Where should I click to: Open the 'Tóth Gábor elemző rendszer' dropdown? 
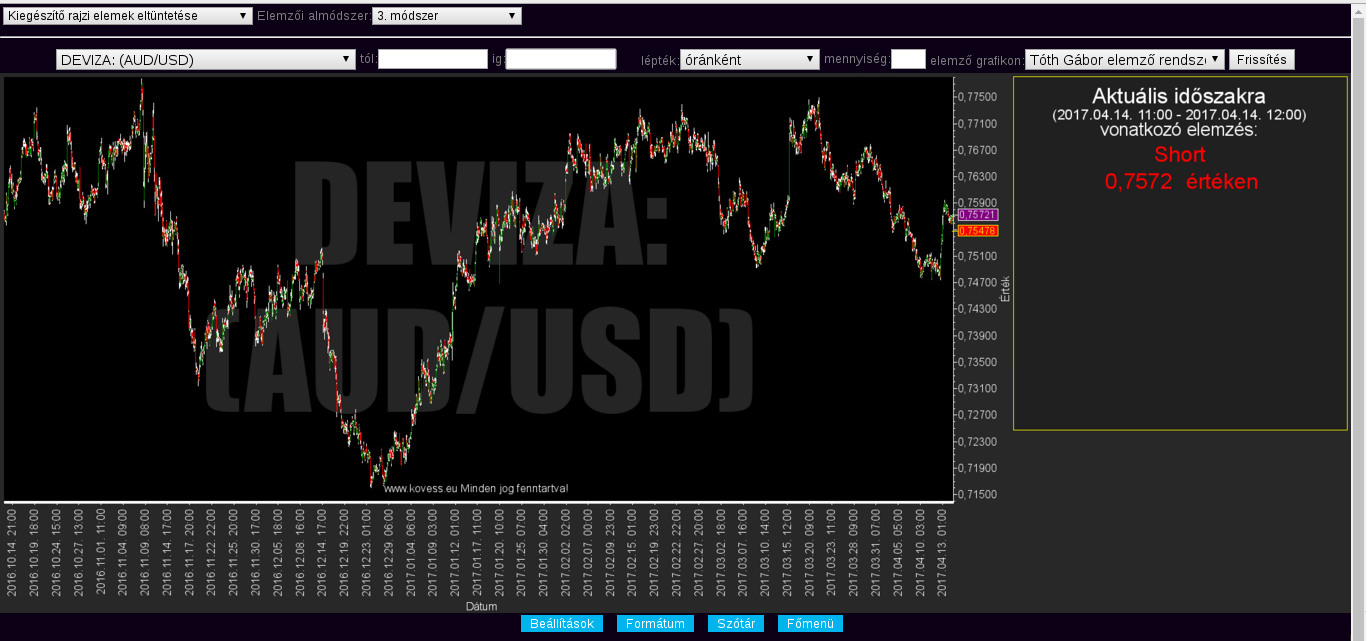click(1124, 60)
